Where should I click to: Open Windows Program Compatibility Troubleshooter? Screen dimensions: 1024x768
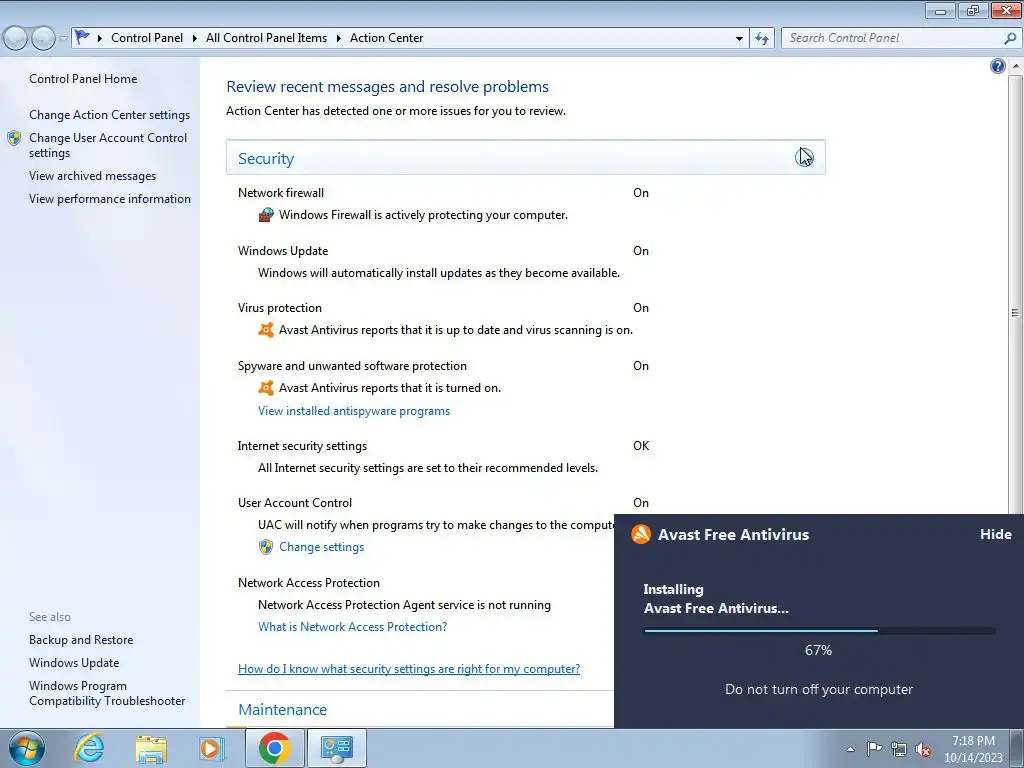click(107, 693)
